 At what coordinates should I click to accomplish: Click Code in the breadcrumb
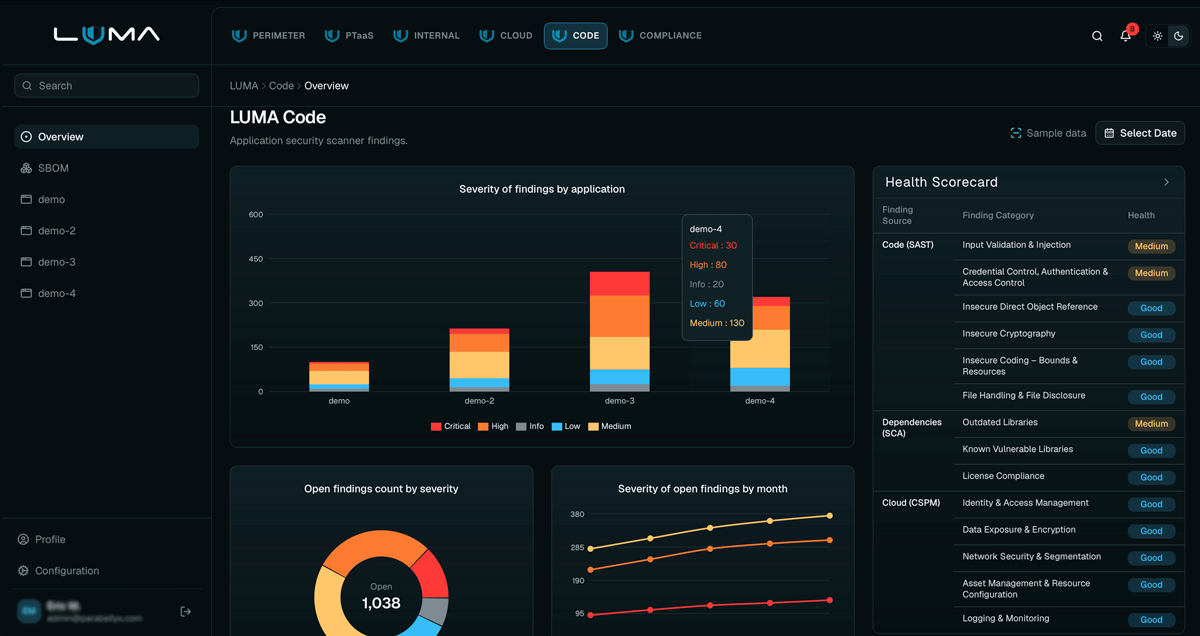[x=281, y=86]
